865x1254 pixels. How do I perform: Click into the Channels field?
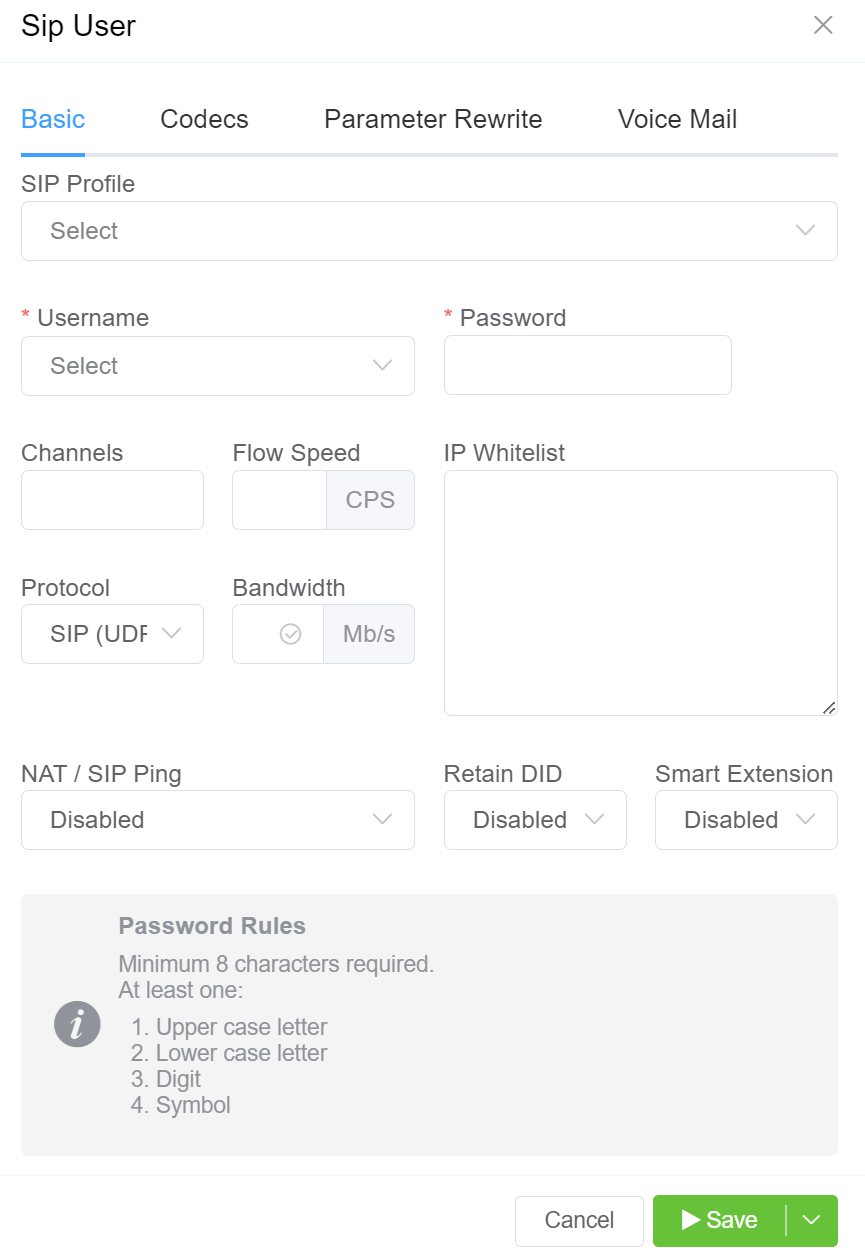(x=112, y=500)
